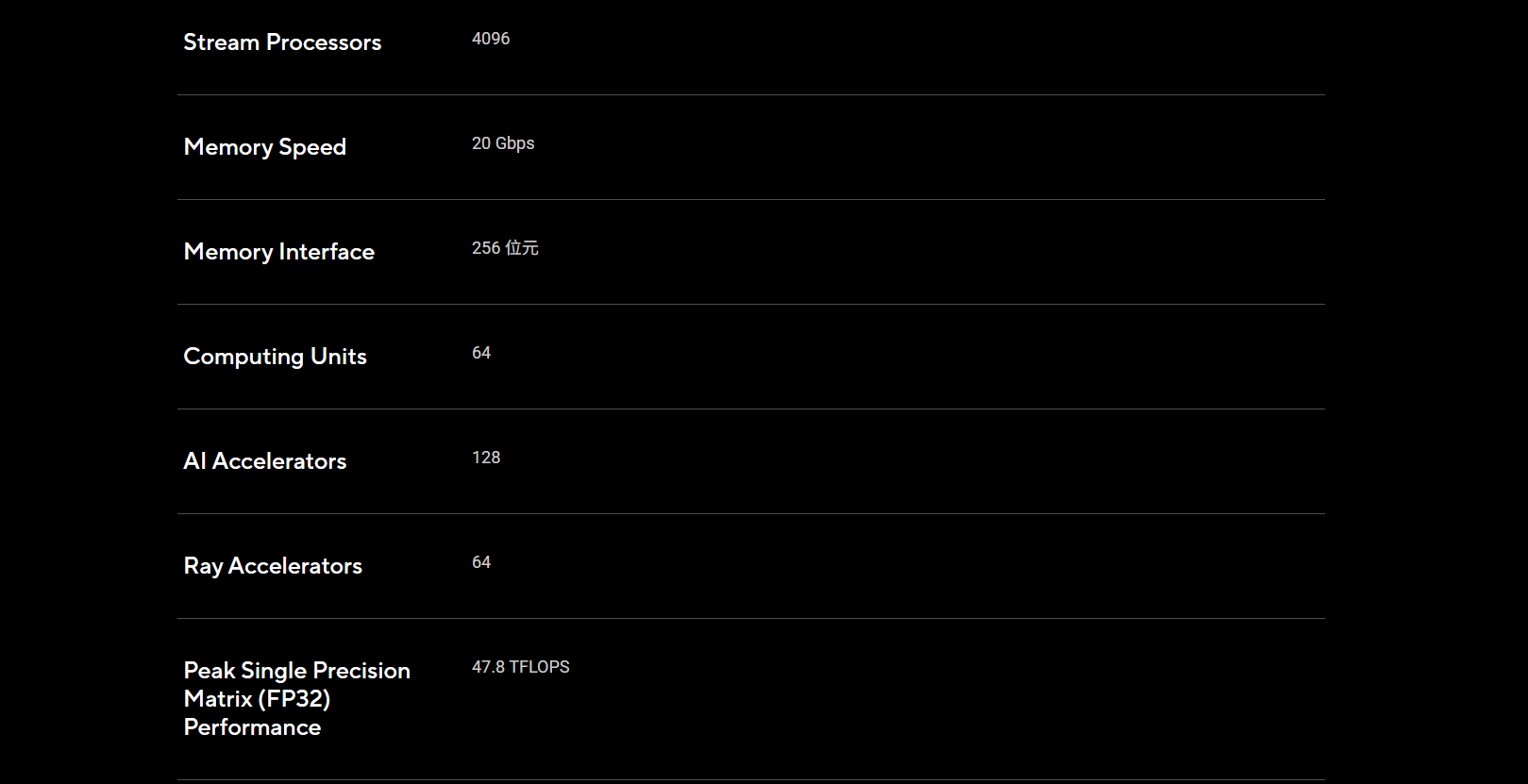This screenshot has height=784, width=1528.
Task: Click the Matrix (FP32) text line
Action: point(257,699)
